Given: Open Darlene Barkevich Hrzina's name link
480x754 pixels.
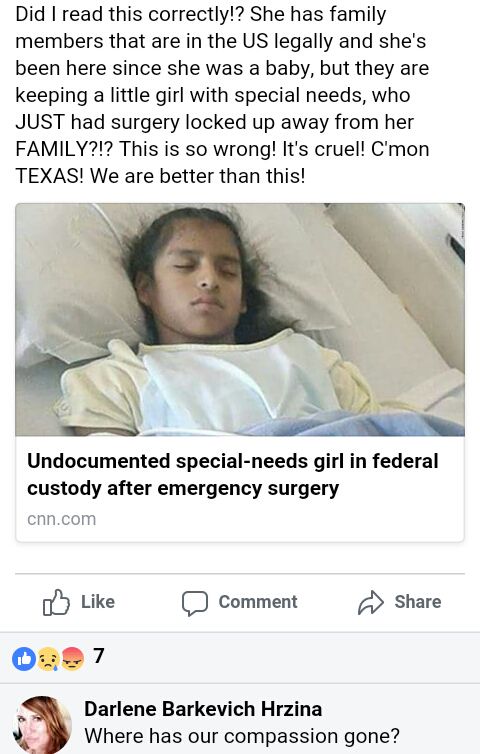Looking at the screenshot, I should [x=203, y=709].
